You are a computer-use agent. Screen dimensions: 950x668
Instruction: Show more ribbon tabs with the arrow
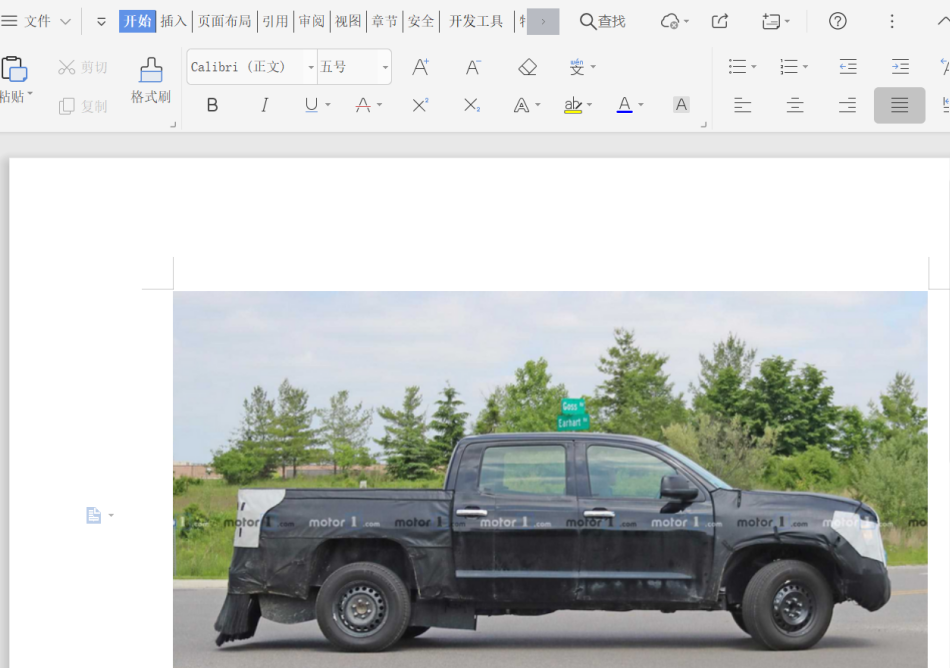(x=543, y=22)
